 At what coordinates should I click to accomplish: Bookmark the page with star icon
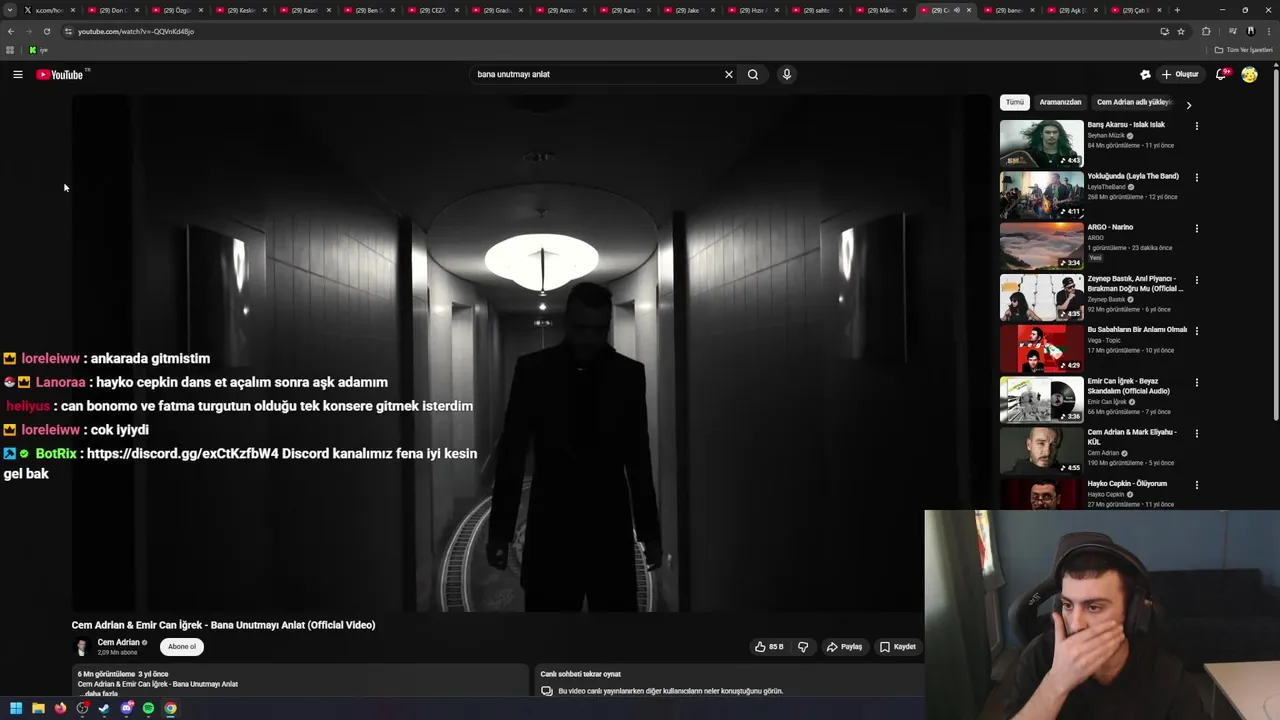click(x=1181, y=31)
